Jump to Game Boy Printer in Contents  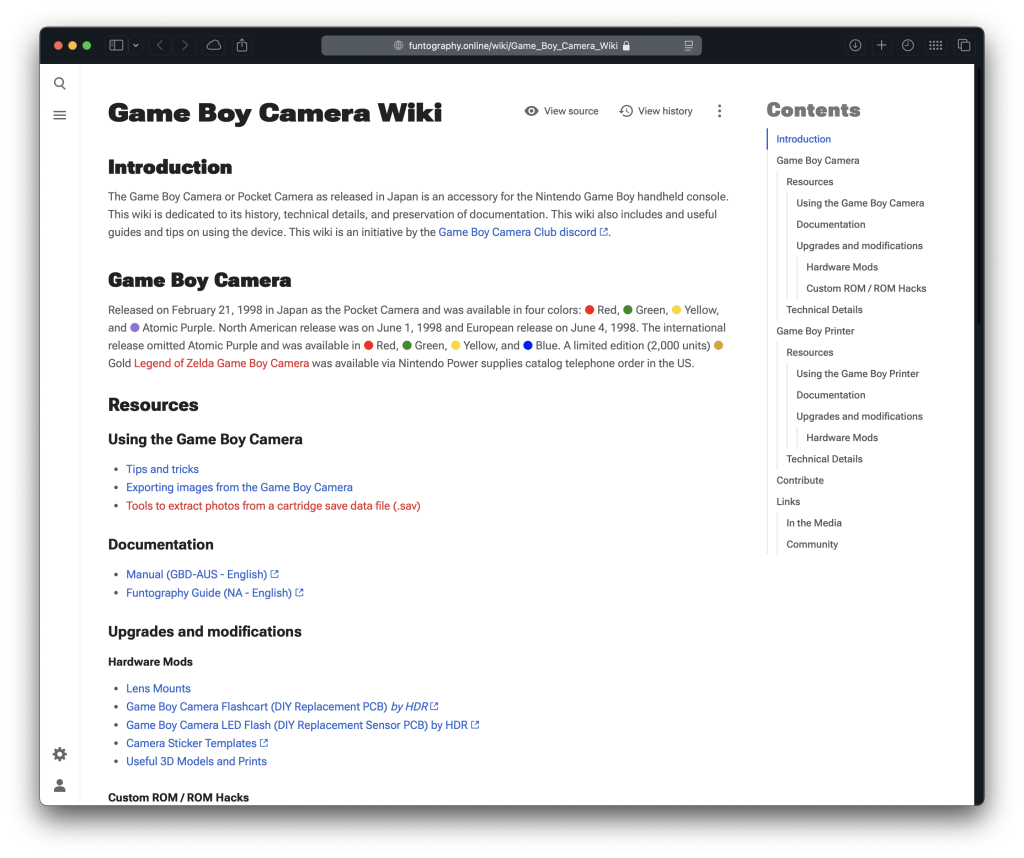(x=815, y=331)
